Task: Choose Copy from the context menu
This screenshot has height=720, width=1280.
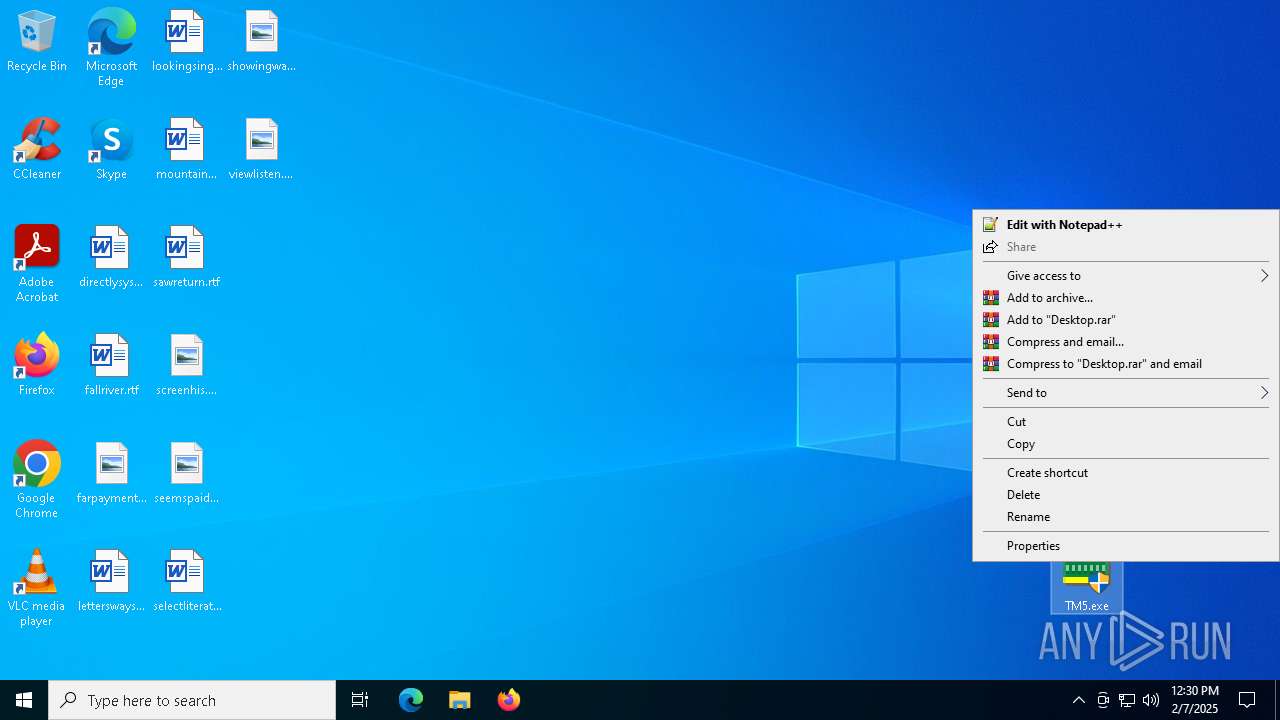Action: (x=1126, y=444)
